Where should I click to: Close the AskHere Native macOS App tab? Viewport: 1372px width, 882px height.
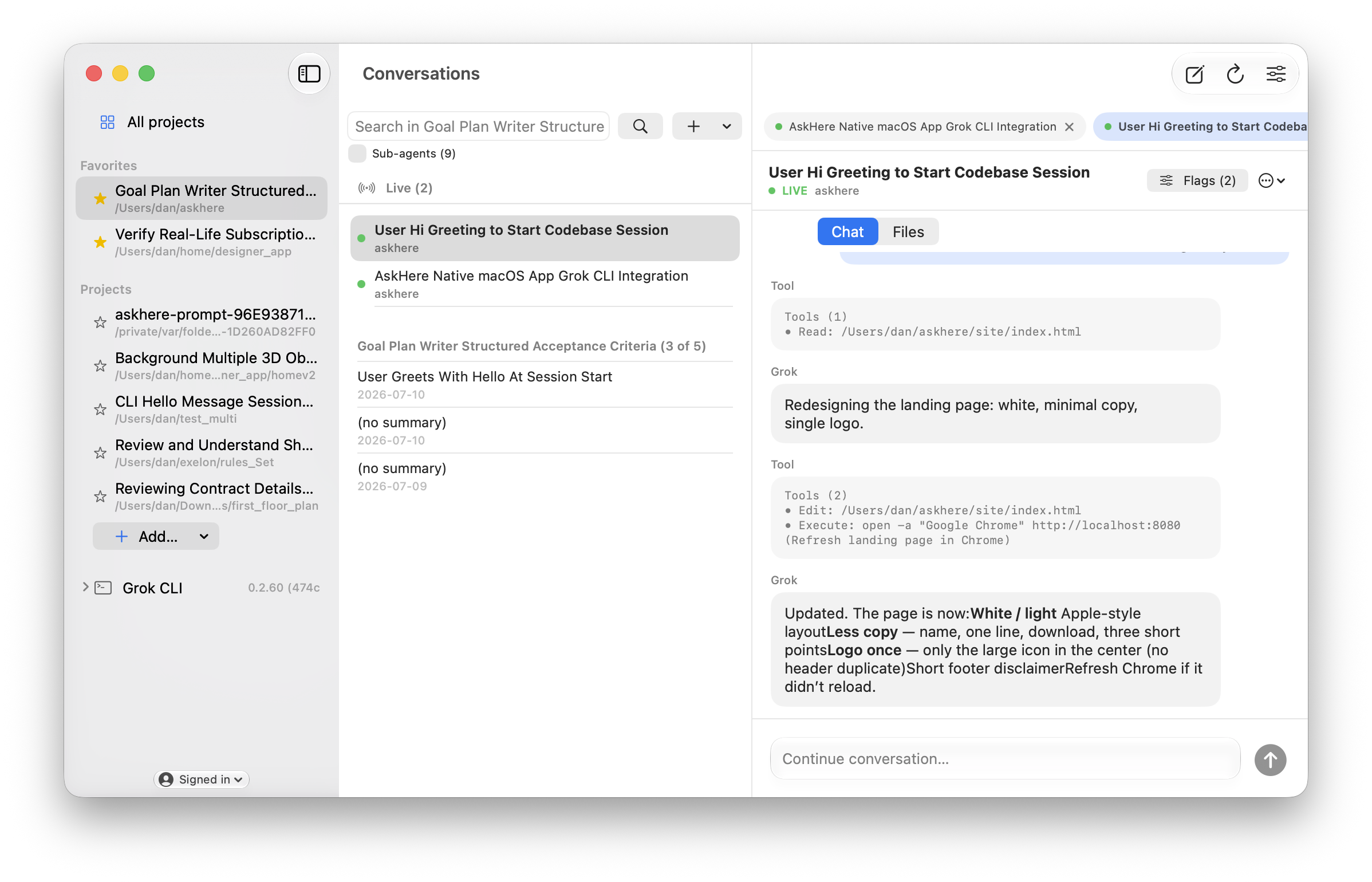tap(1069, 127)
